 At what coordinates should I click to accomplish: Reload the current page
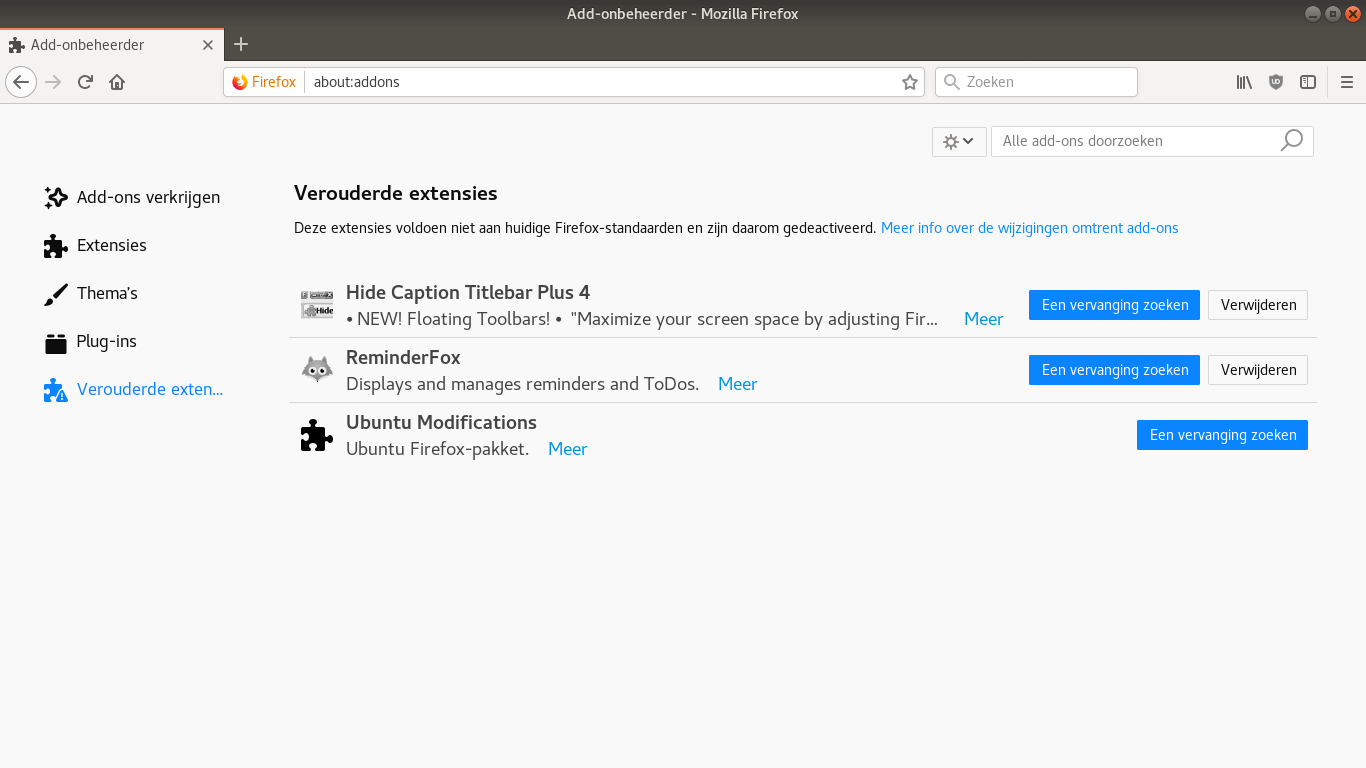[85, 82]
